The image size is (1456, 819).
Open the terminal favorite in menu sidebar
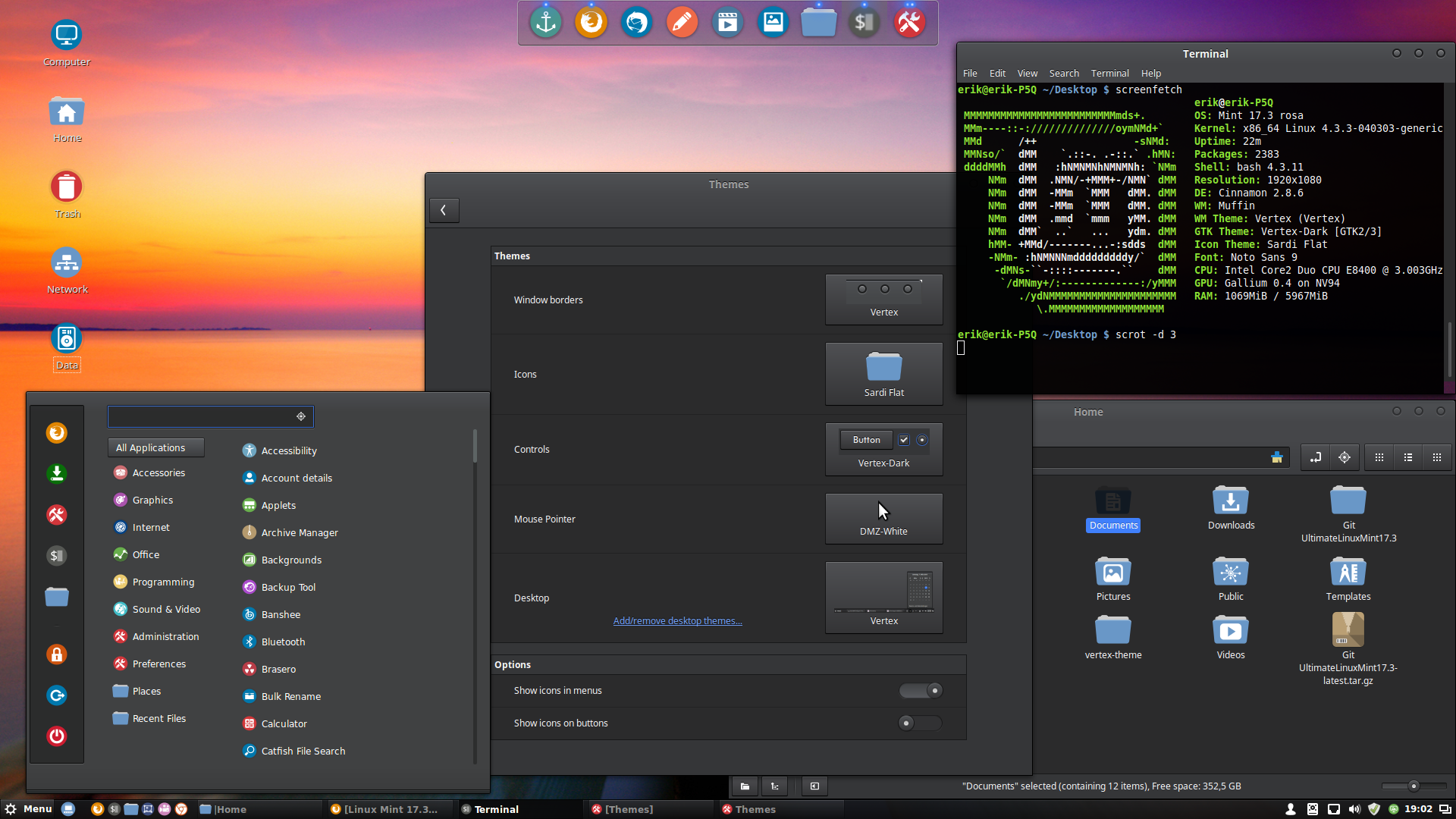pos(57,556)
